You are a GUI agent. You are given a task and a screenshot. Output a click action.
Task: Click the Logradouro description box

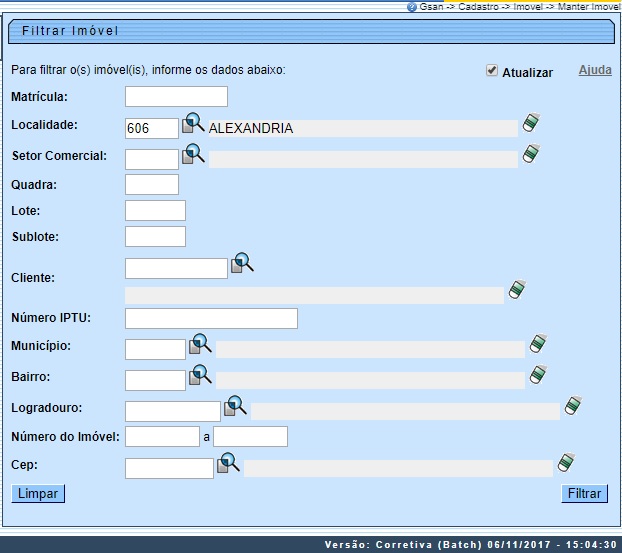point(405,411)
